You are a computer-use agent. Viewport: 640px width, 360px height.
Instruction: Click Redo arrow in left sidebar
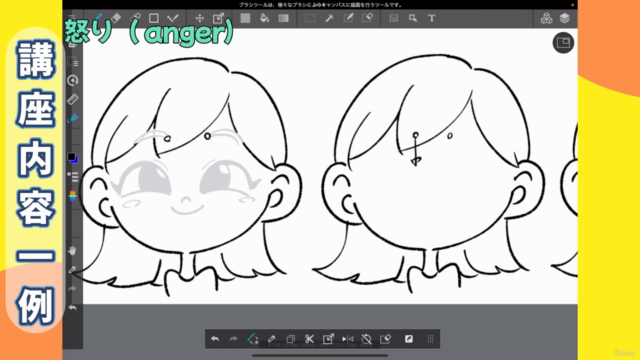(73, 289)
